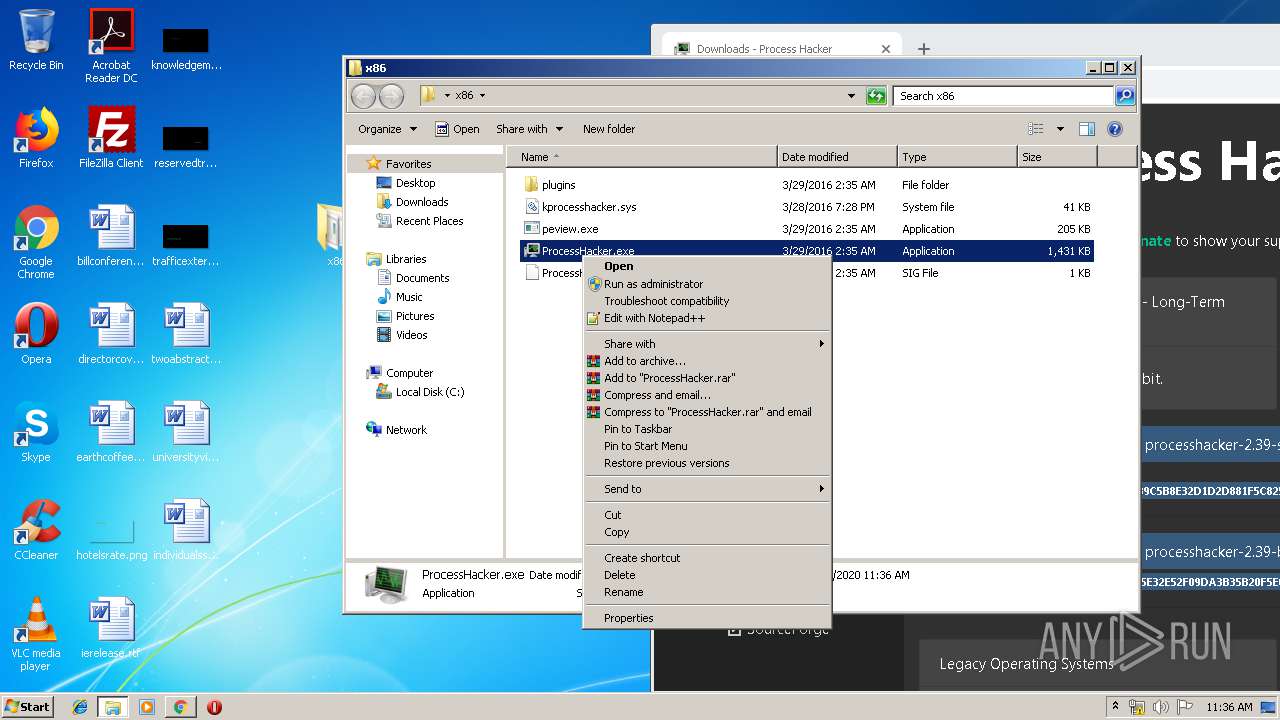Choose Restore previous versions

706,463
